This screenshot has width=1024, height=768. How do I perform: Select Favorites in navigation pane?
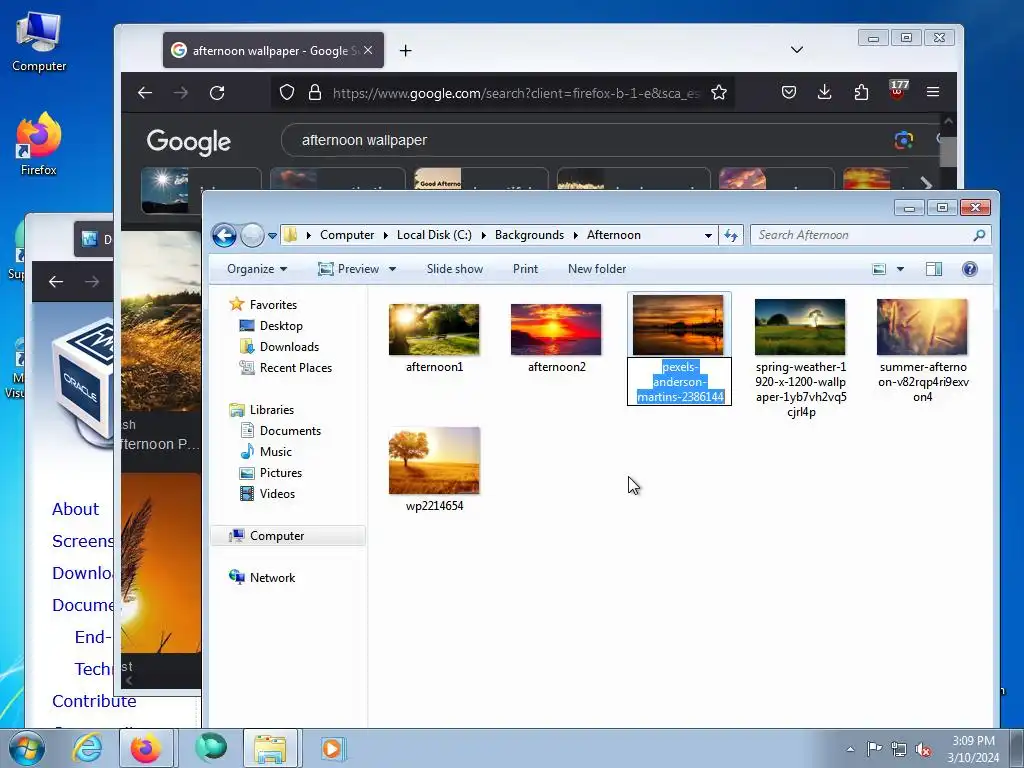tap(263, 305)
